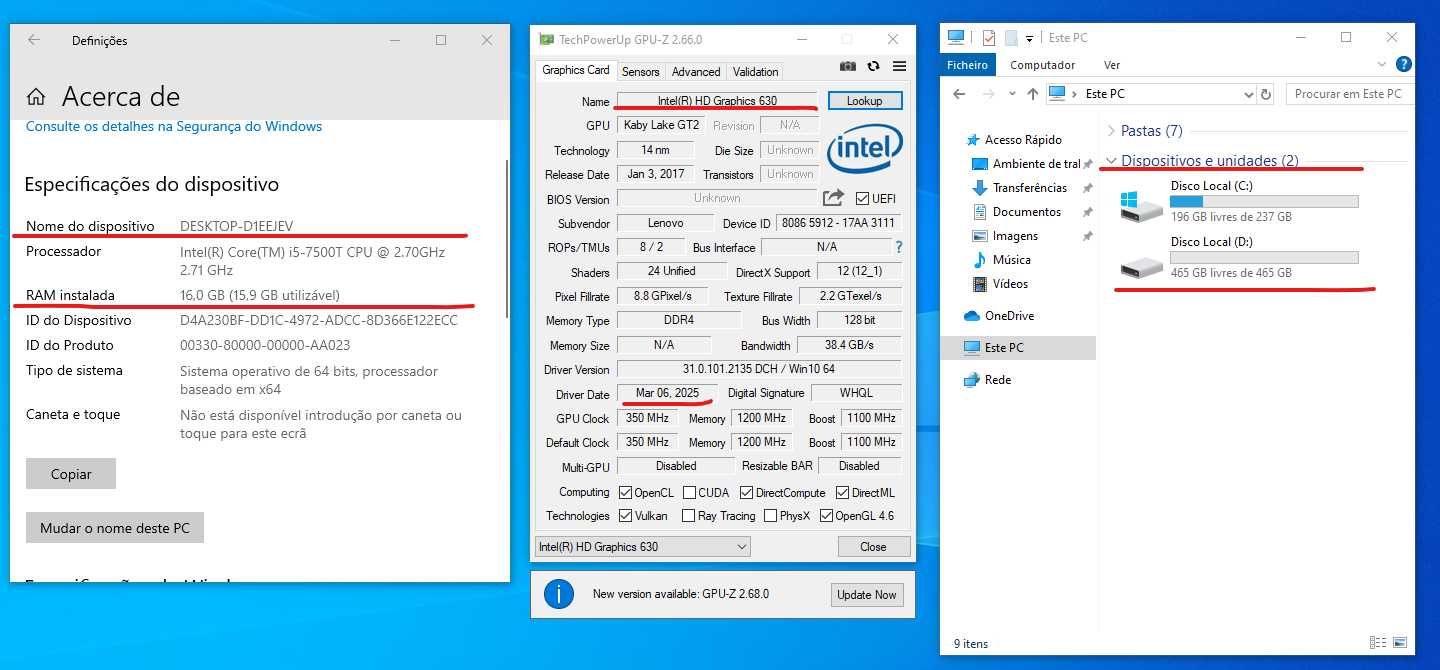The width and height of the screenshot is (1440, 670).
Task: Toggle the DirectML checkbox
Action: 843,492
